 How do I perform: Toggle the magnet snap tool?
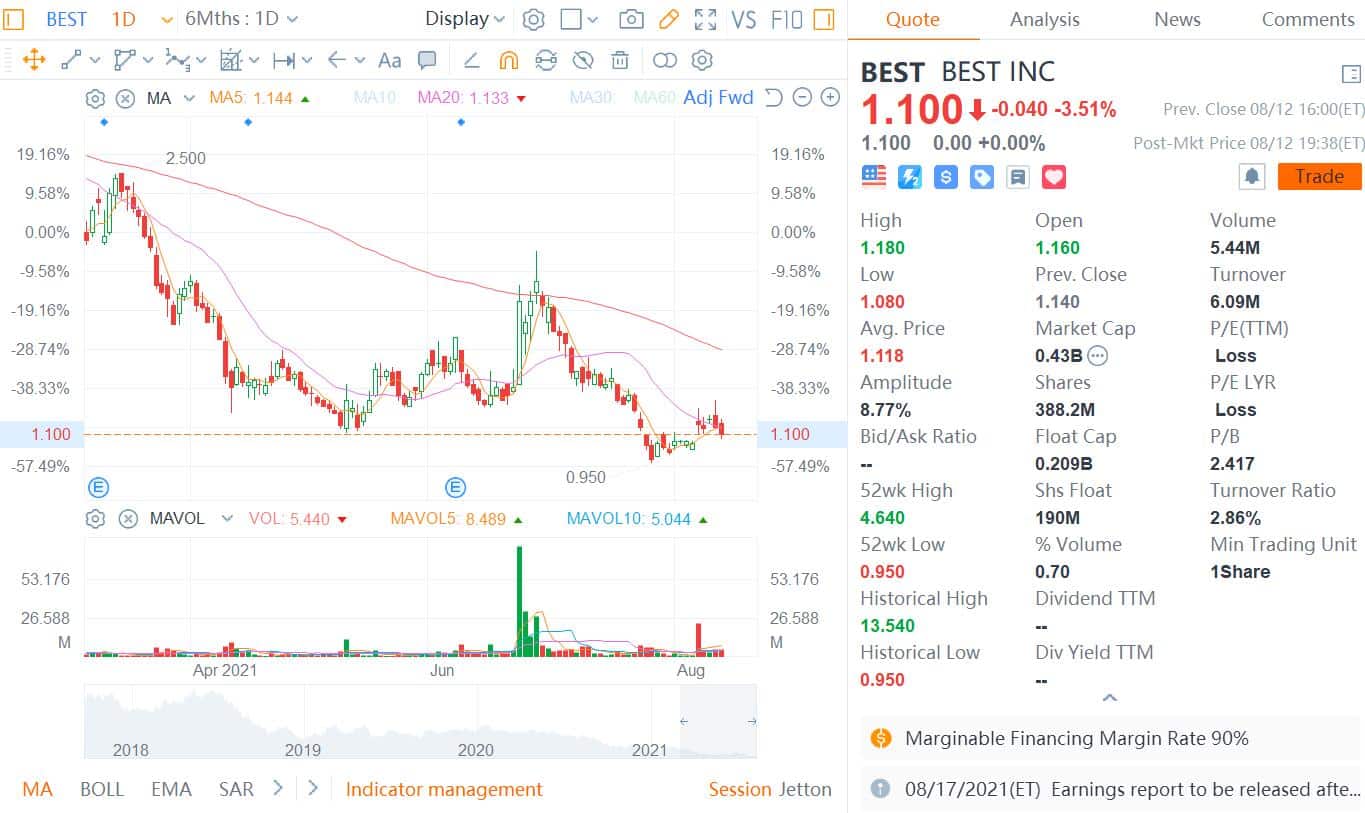click(x=508, y=60)
